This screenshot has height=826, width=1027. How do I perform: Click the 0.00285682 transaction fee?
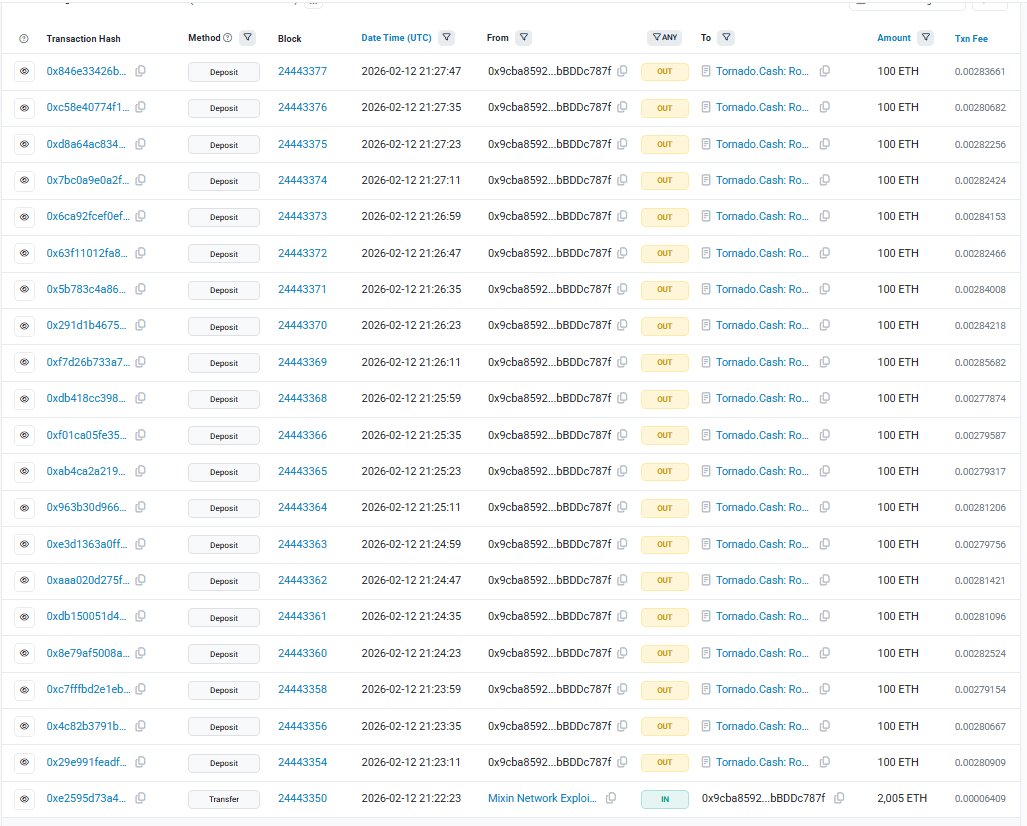pos(980,362)
